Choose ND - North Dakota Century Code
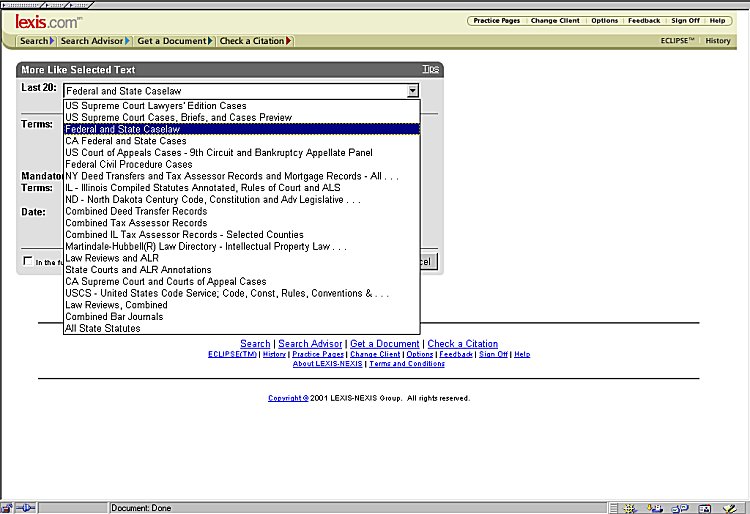 242,199
